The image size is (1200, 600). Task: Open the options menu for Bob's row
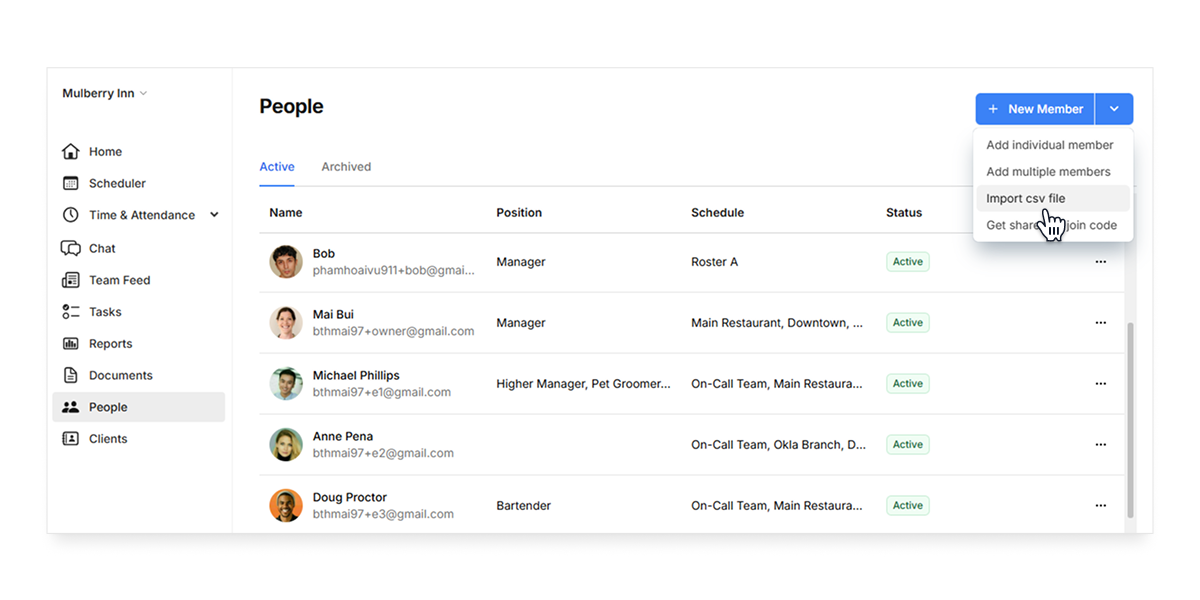coord(1101,261)
